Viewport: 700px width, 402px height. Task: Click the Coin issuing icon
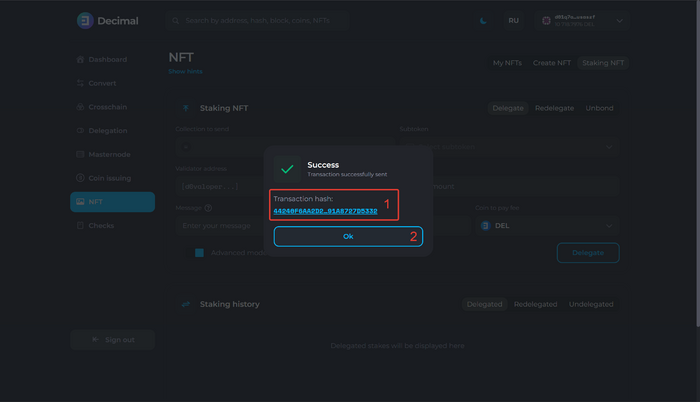click(x=80, y=178)
